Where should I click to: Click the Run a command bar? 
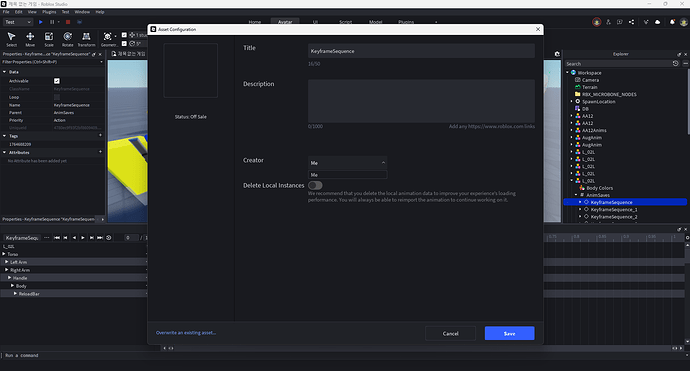(345, 355)
